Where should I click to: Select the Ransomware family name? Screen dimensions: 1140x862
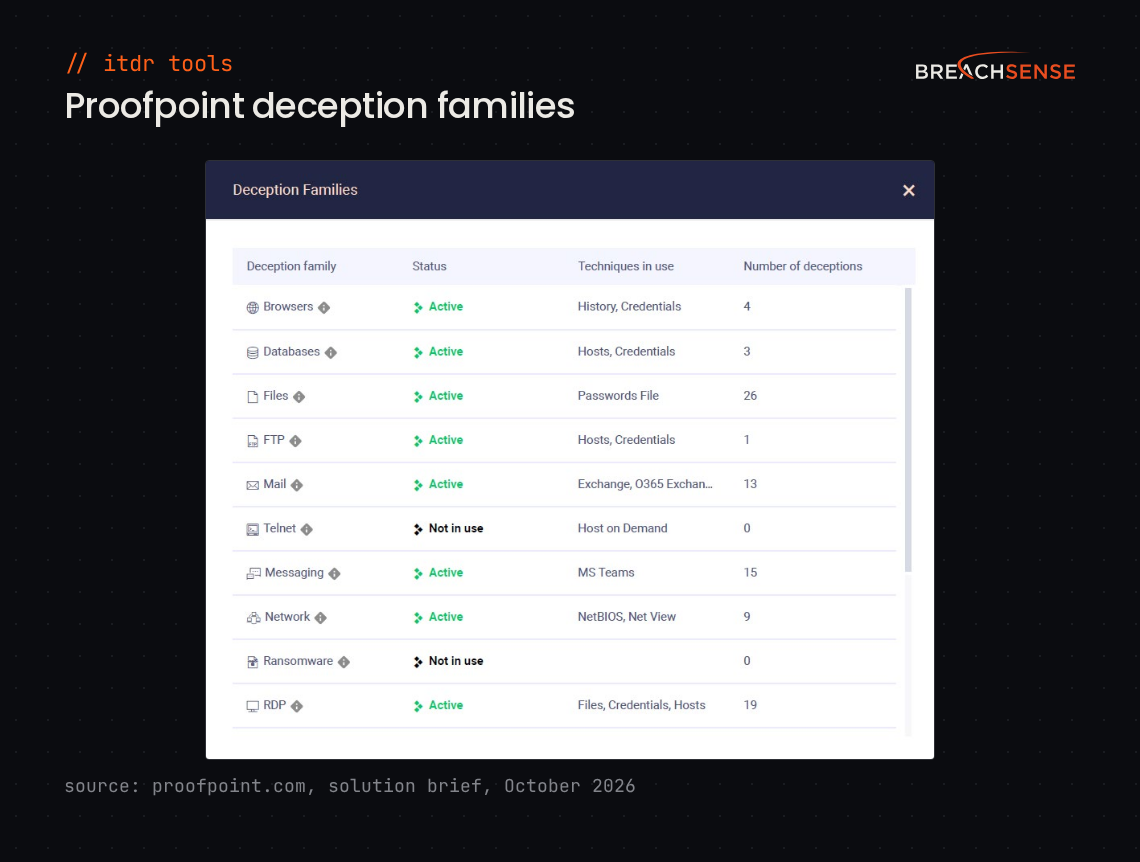tap(298, 661)
